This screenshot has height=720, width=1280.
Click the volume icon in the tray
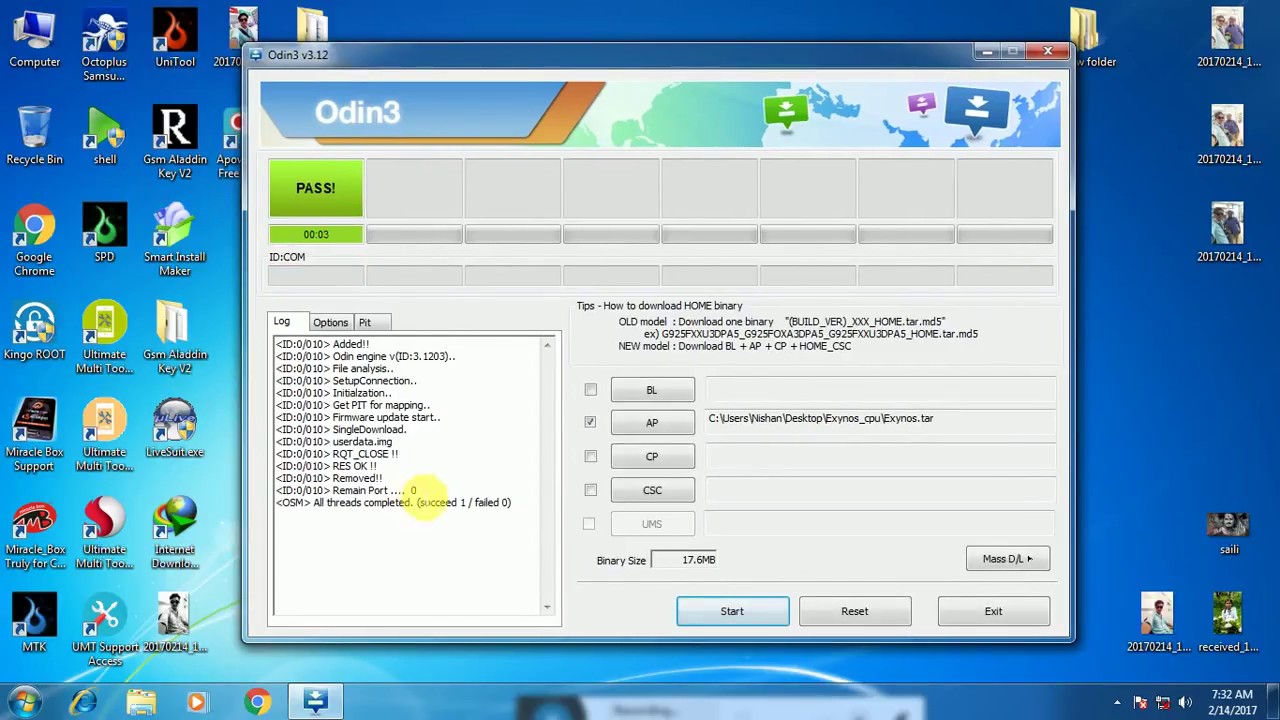pos(1185,703)
